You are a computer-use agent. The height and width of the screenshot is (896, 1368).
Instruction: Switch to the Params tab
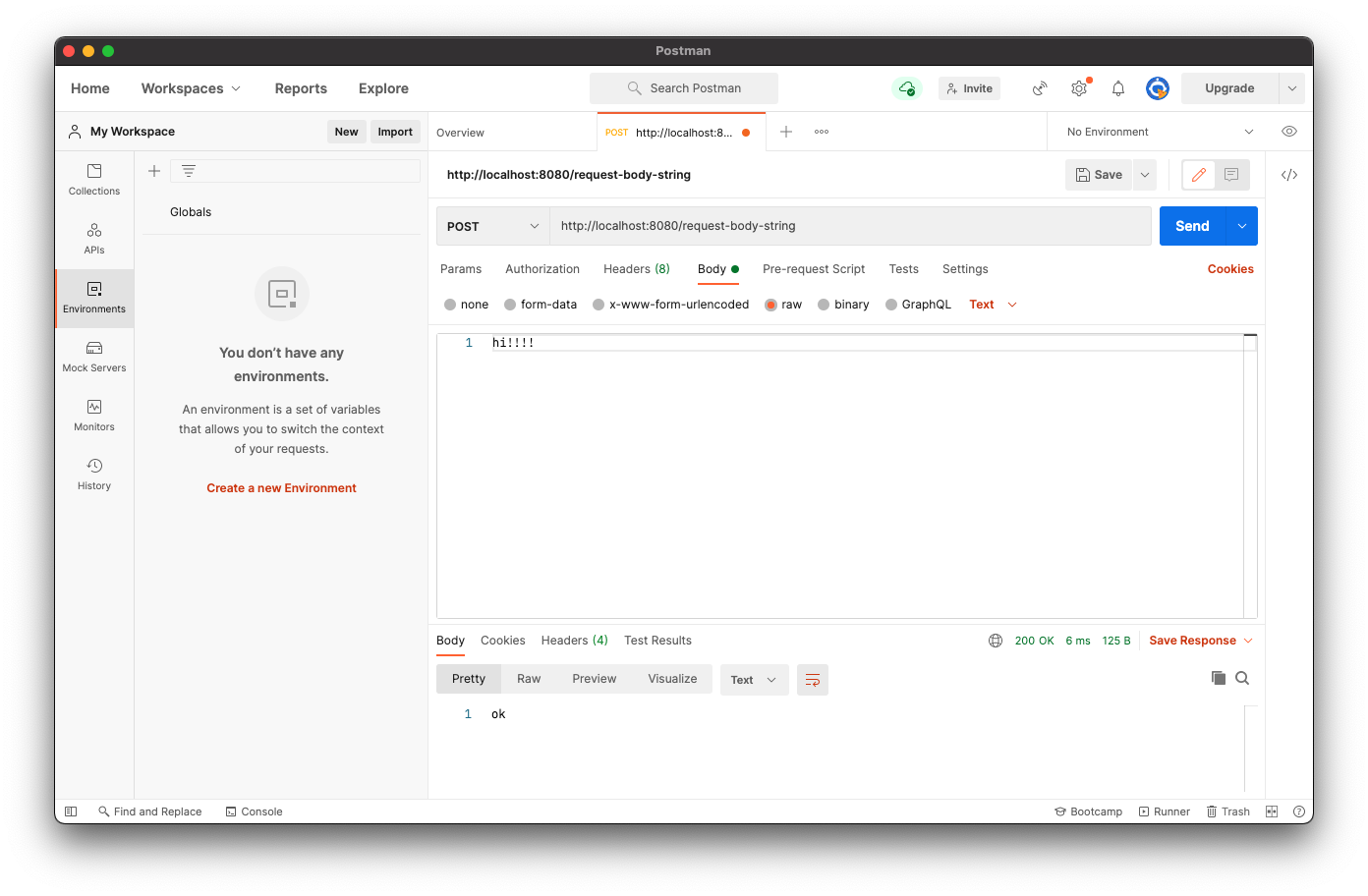coord(461,269)
